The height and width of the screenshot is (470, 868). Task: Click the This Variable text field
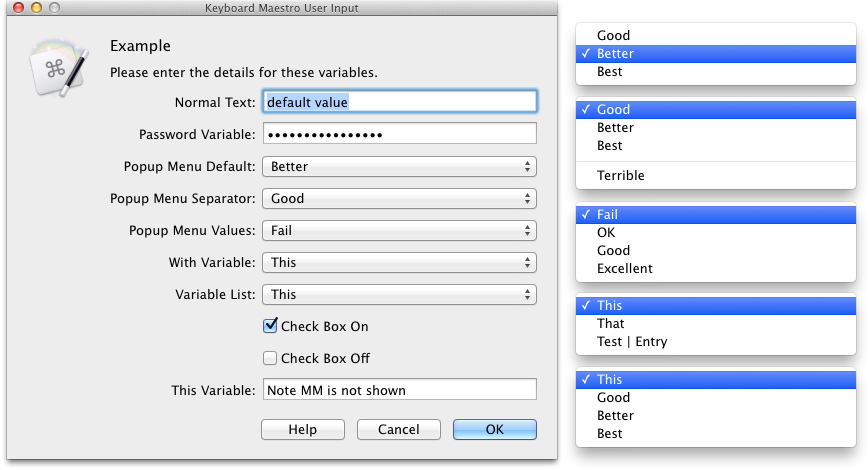tap(400, 390)
